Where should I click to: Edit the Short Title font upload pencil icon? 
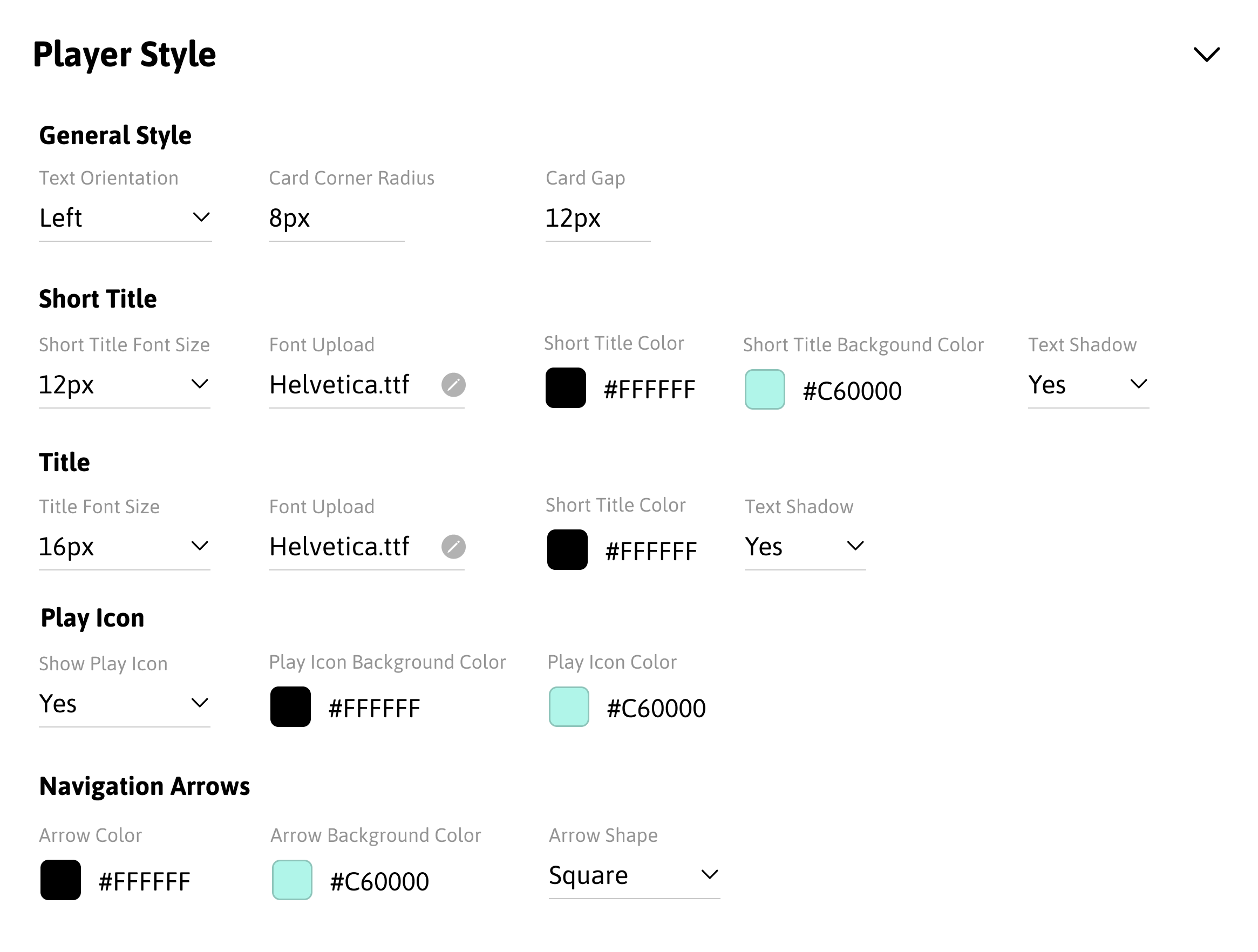click(453, 385)
